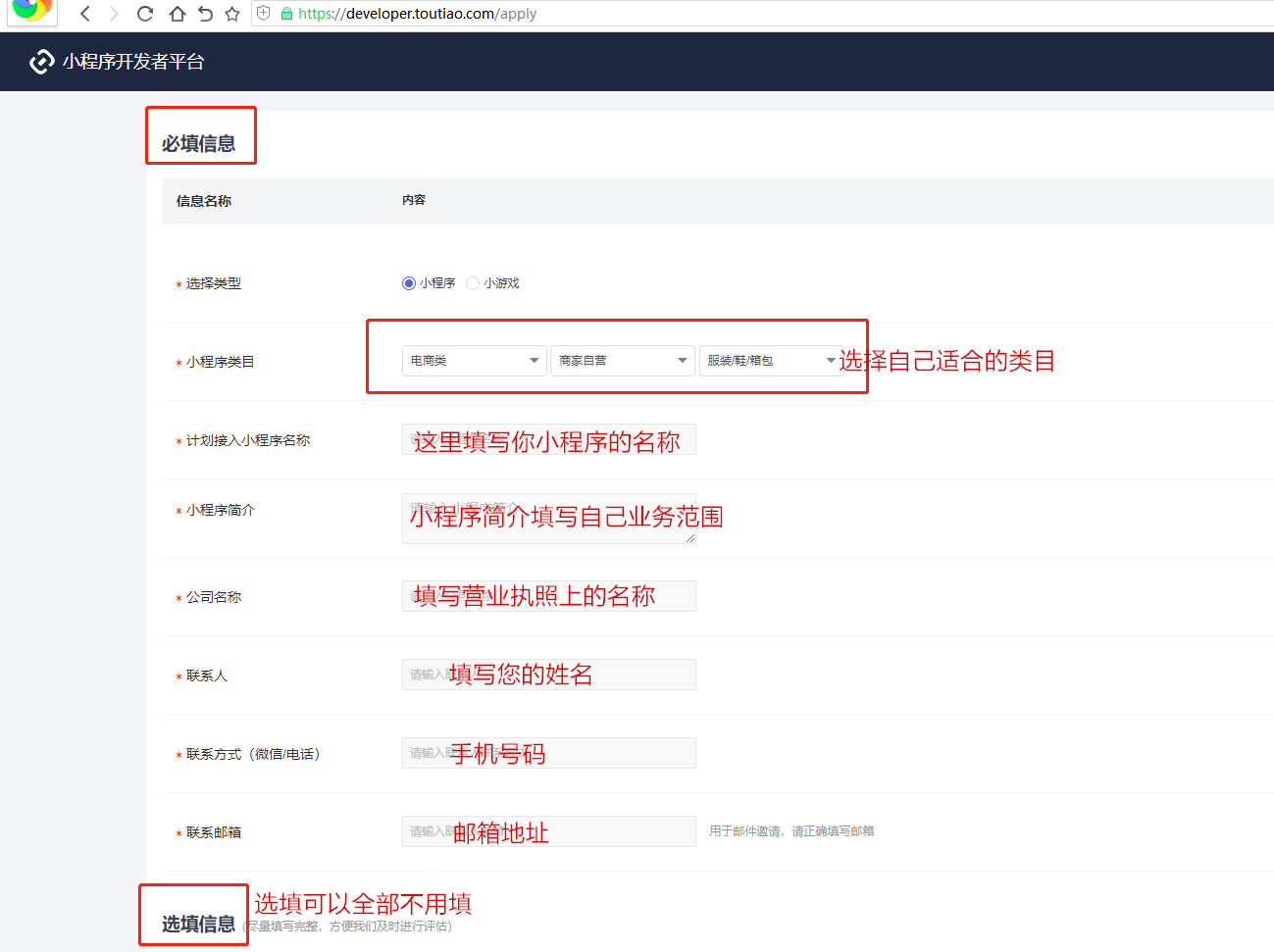This screenshot has width=1274, height=952.
Task: Click the 小程序简介 text area
Action: [x=549, y=519]
